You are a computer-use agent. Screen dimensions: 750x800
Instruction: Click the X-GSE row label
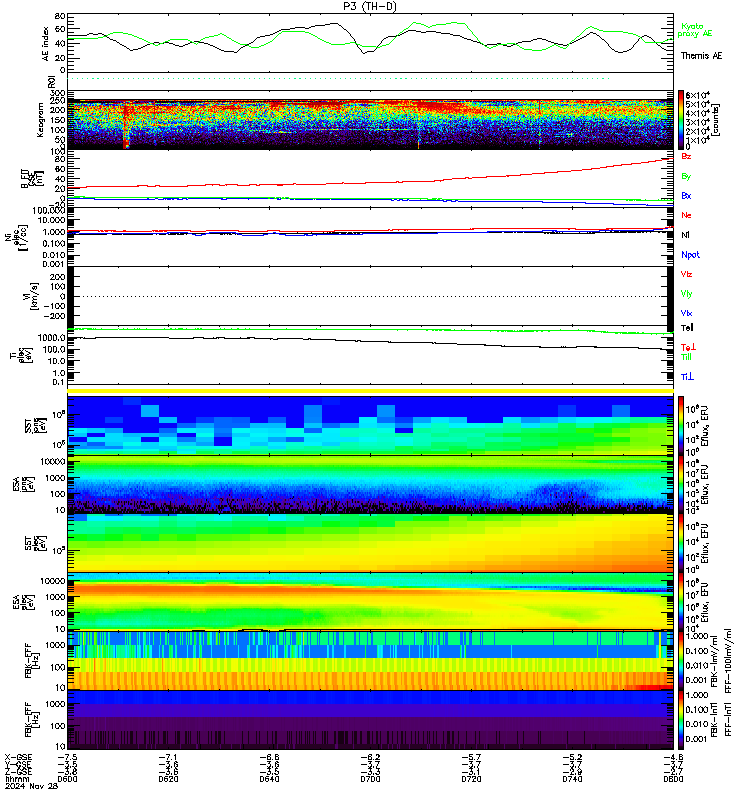click(x=18, y=758)
